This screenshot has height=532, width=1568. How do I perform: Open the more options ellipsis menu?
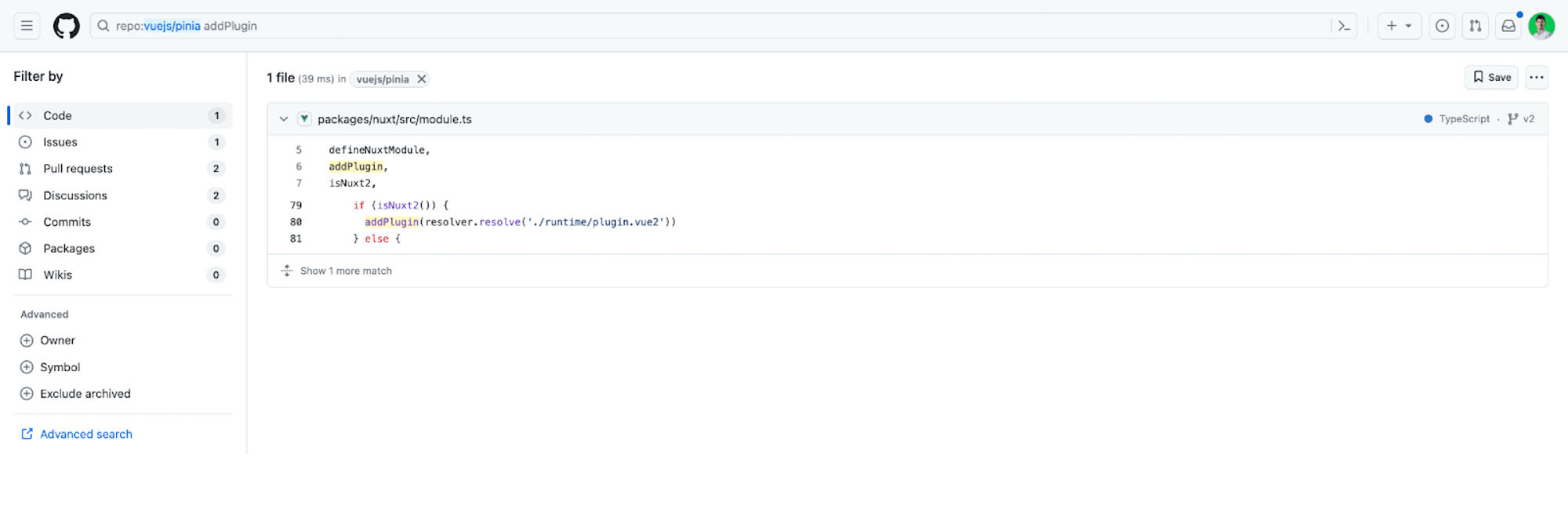coord(1536,77)
